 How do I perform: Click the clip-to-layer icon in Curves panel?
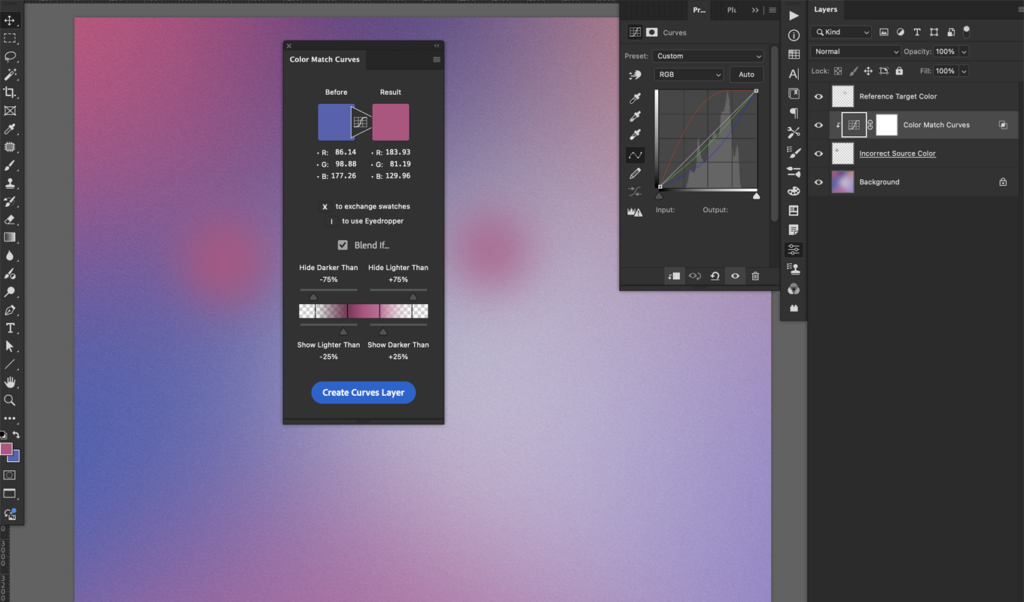(x=675, y=276)
